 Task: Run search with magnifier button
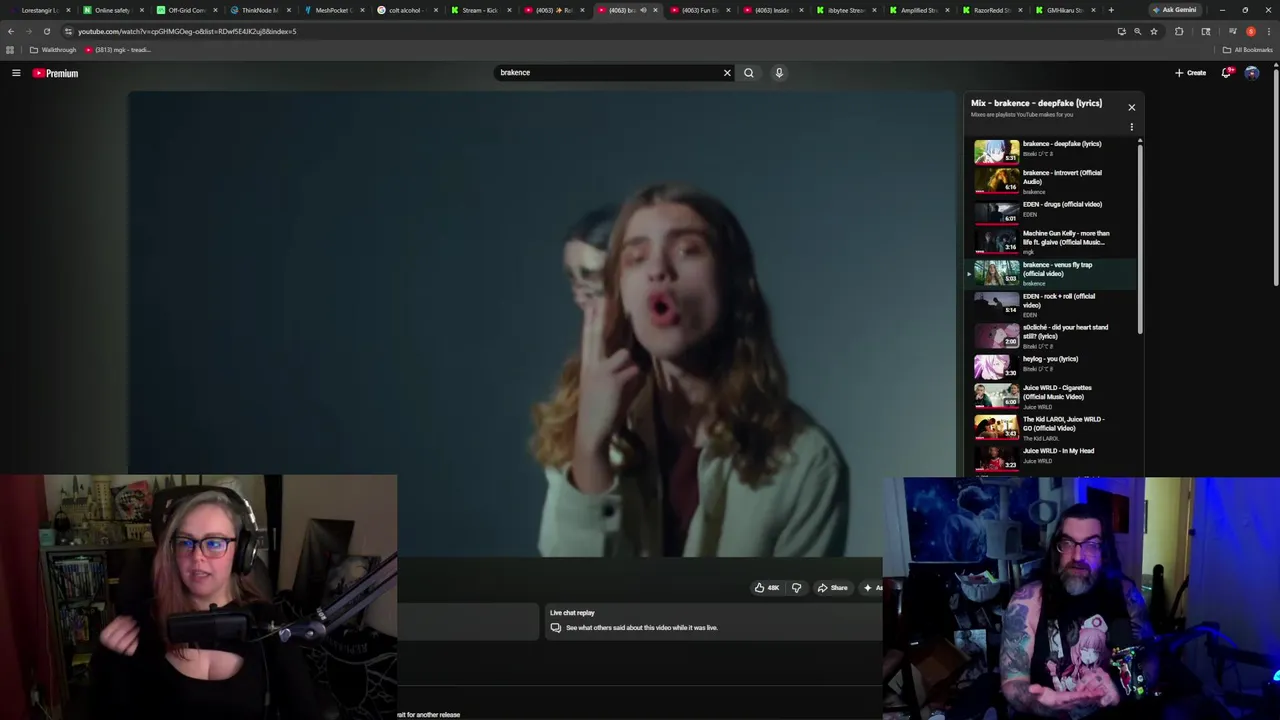[748, 73]
